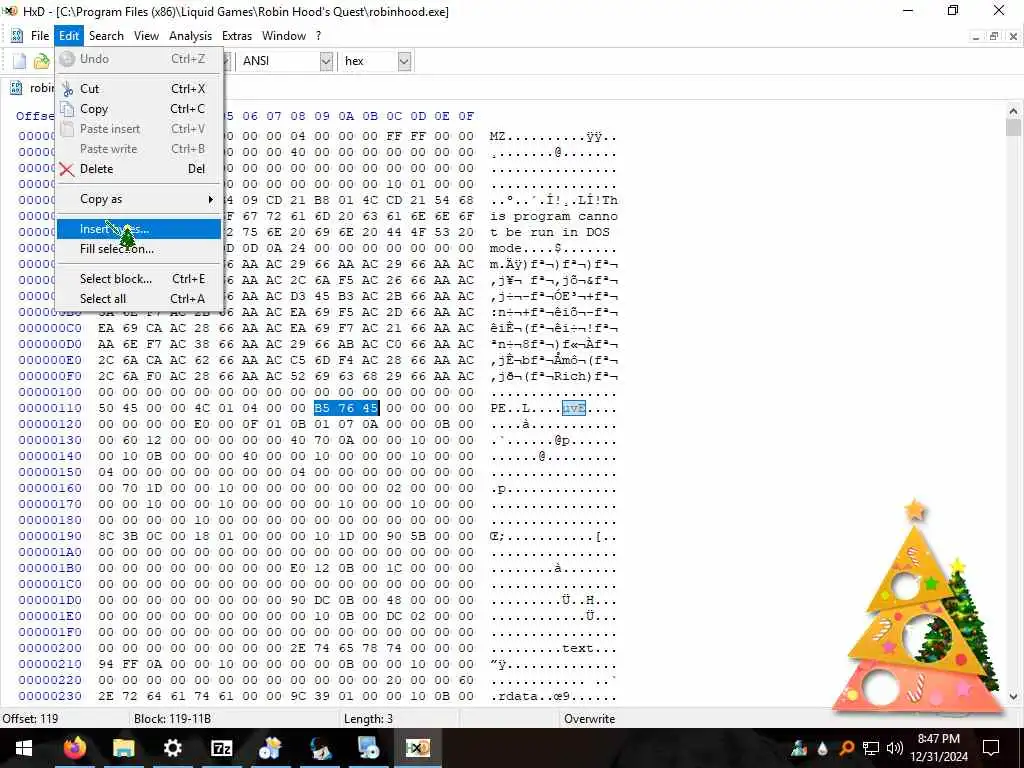Launch Firefox from the taskbar
The image size is (1024, 768).
click(x=75, y=748)
